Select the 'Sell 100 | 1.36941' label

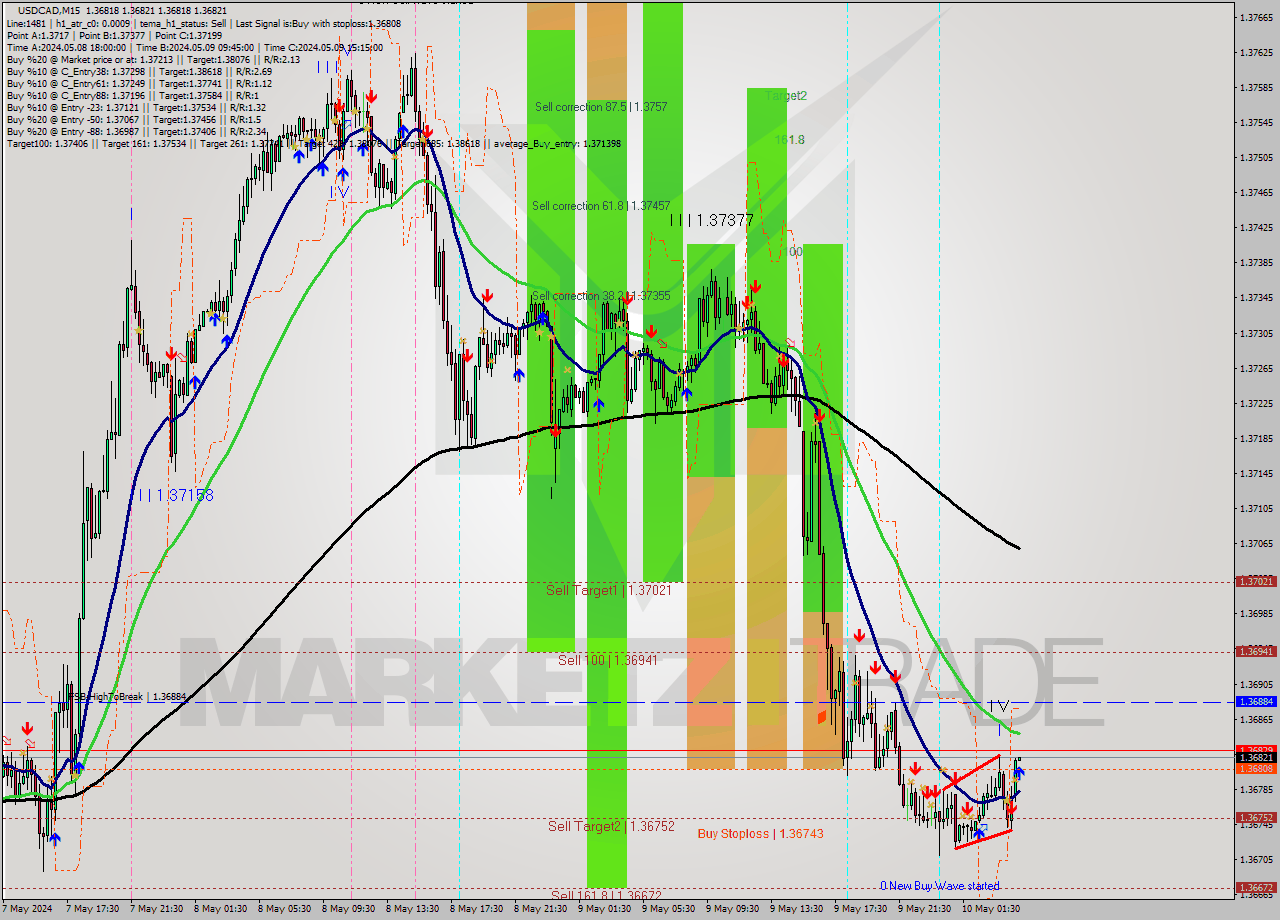pos(608,661)
